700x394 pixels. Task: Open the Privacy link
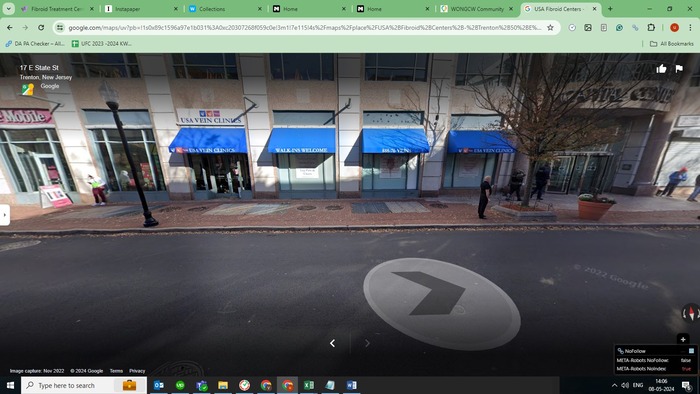coord(137,371)
